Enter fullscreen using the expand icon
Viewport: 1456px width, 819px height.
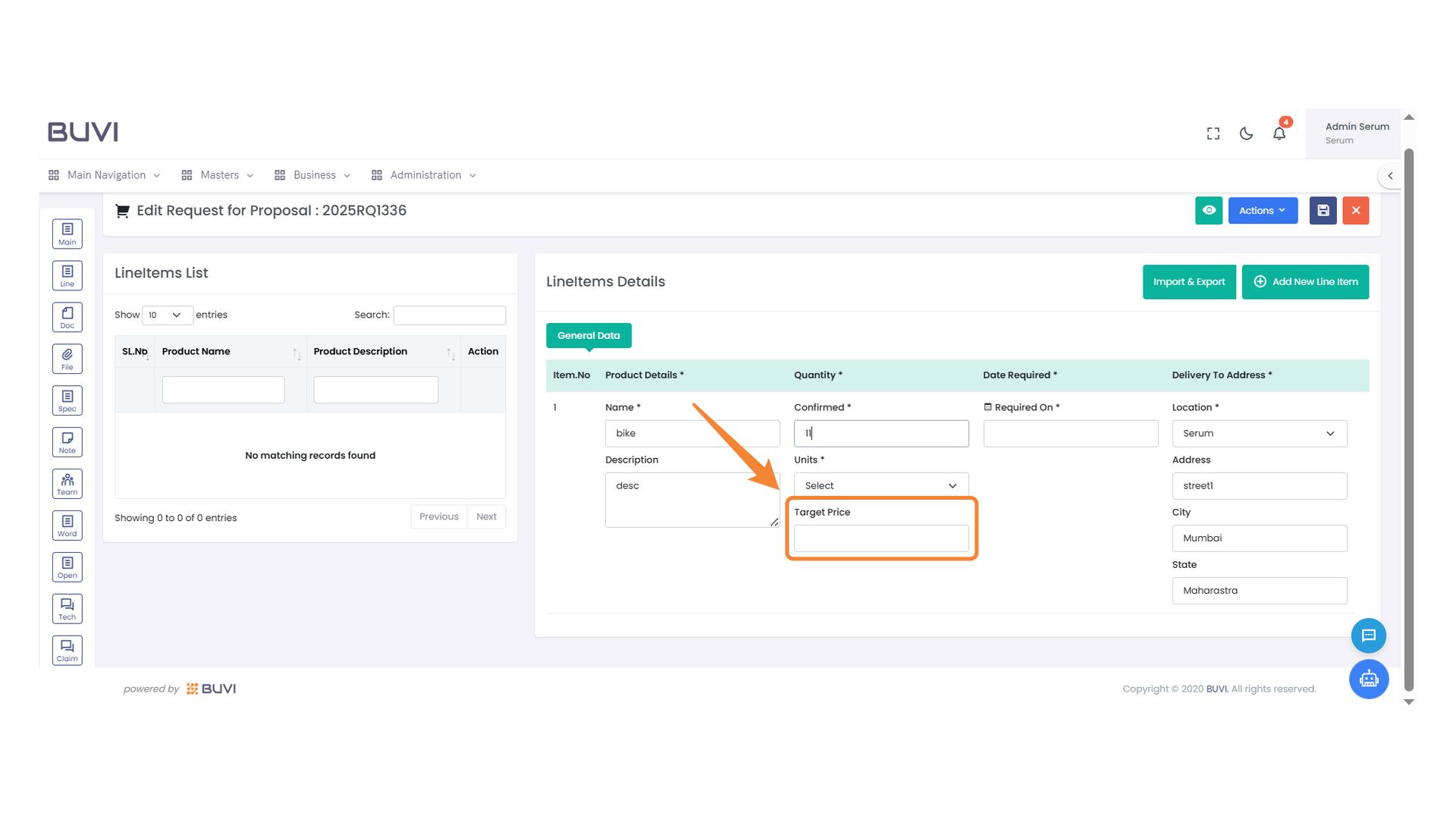click(x=1213, y=133)
